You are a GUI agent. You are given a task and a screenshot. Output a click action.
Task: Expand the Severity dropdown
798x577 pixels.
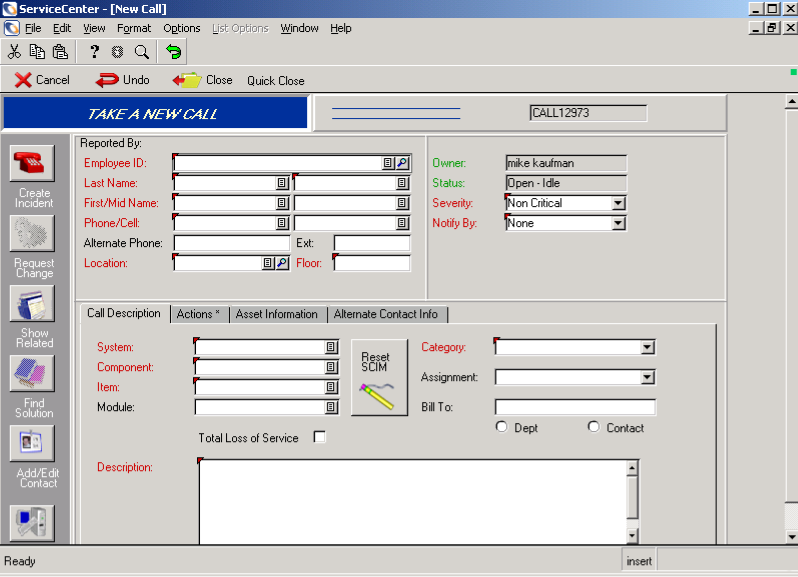(618, 203)
